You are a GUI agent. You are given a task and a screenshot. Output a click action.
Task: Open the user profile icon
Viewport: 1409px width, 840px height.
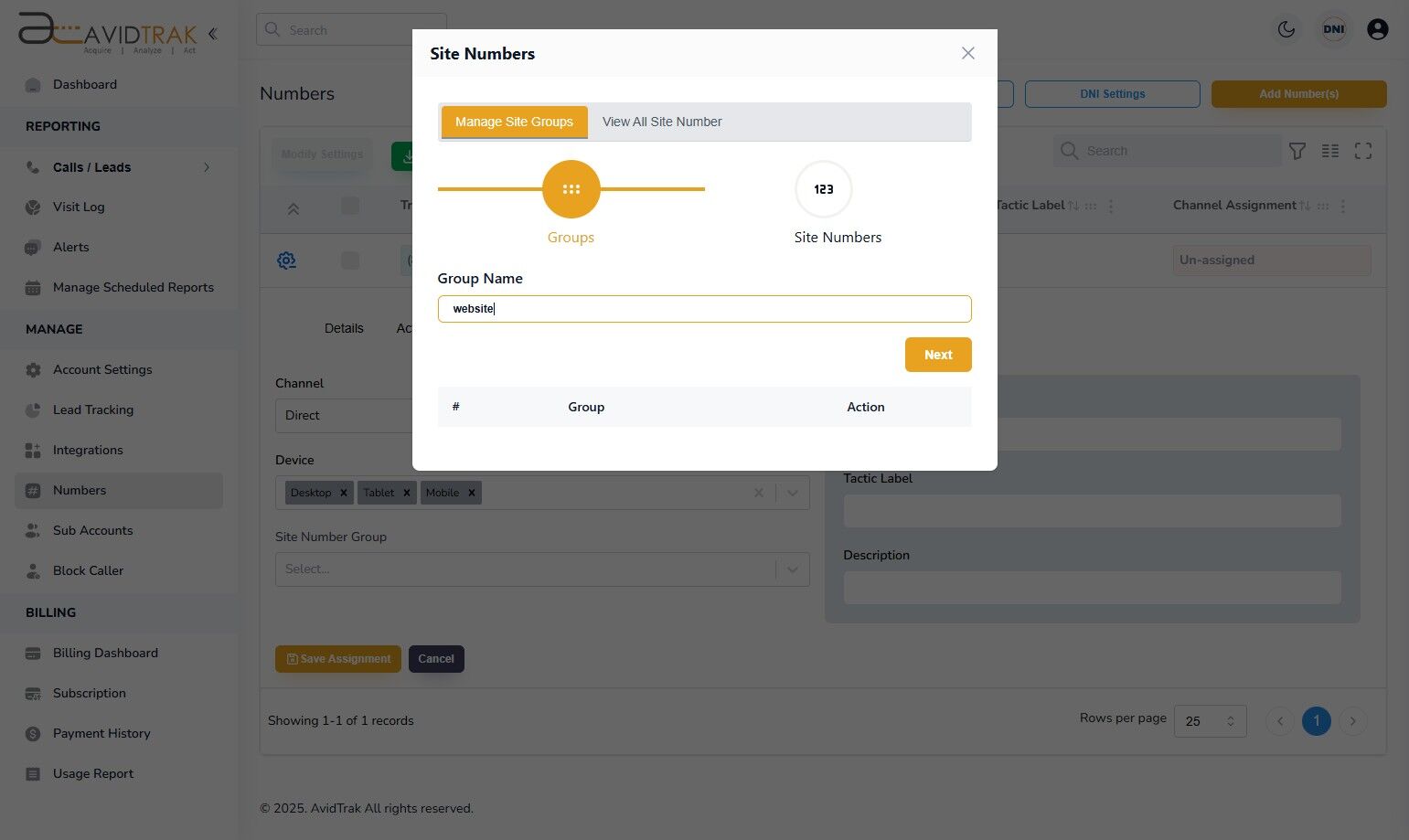[1378, 29]
